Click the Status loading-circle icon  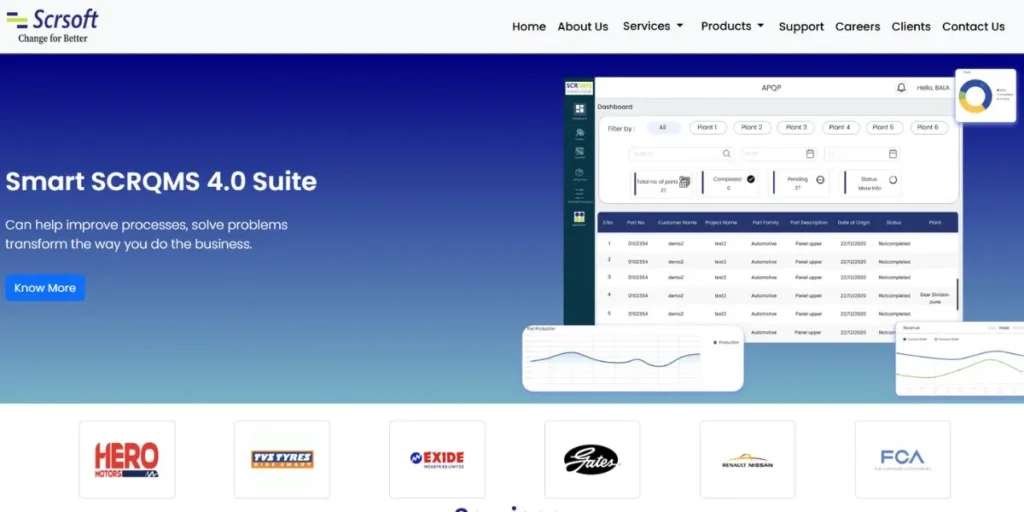[893, 180]
